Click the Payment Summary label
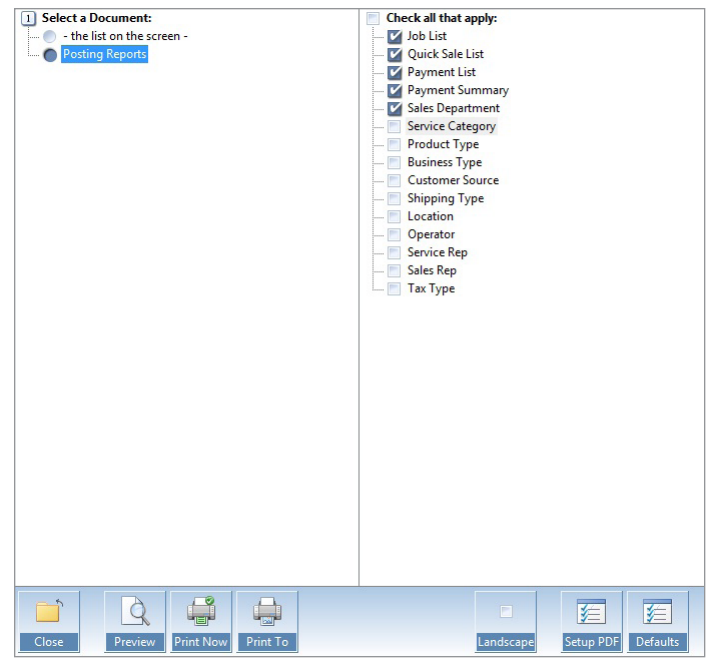 tap(458, 90)
